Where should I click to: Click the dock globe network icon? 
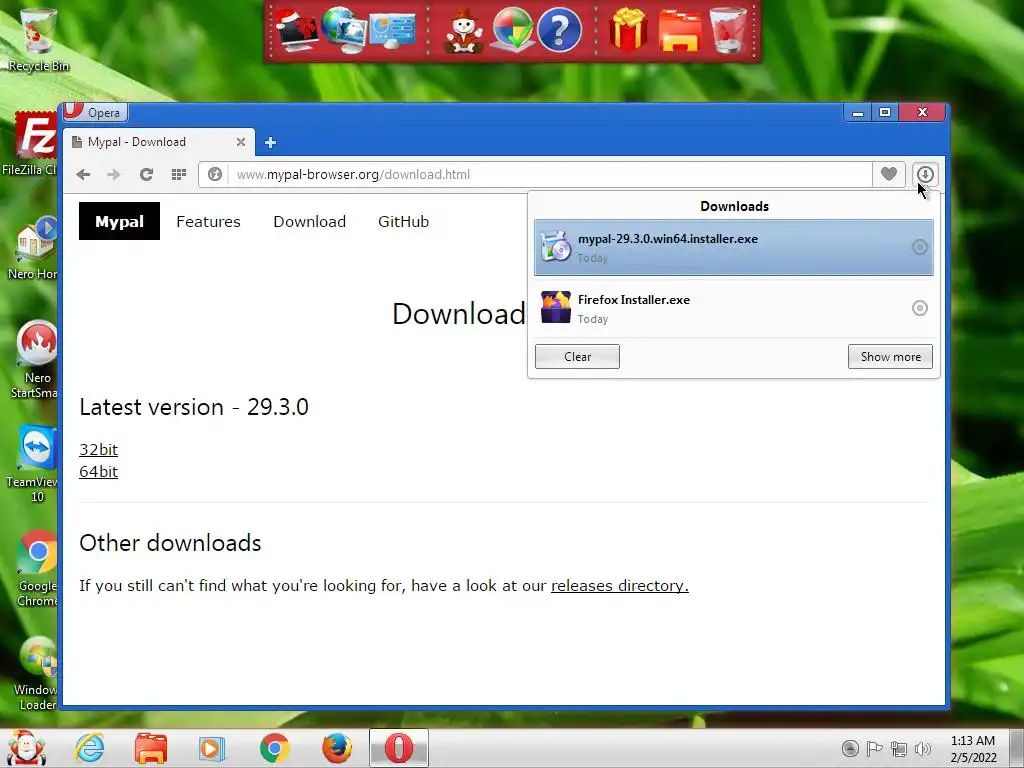click(x=344, y=30)
